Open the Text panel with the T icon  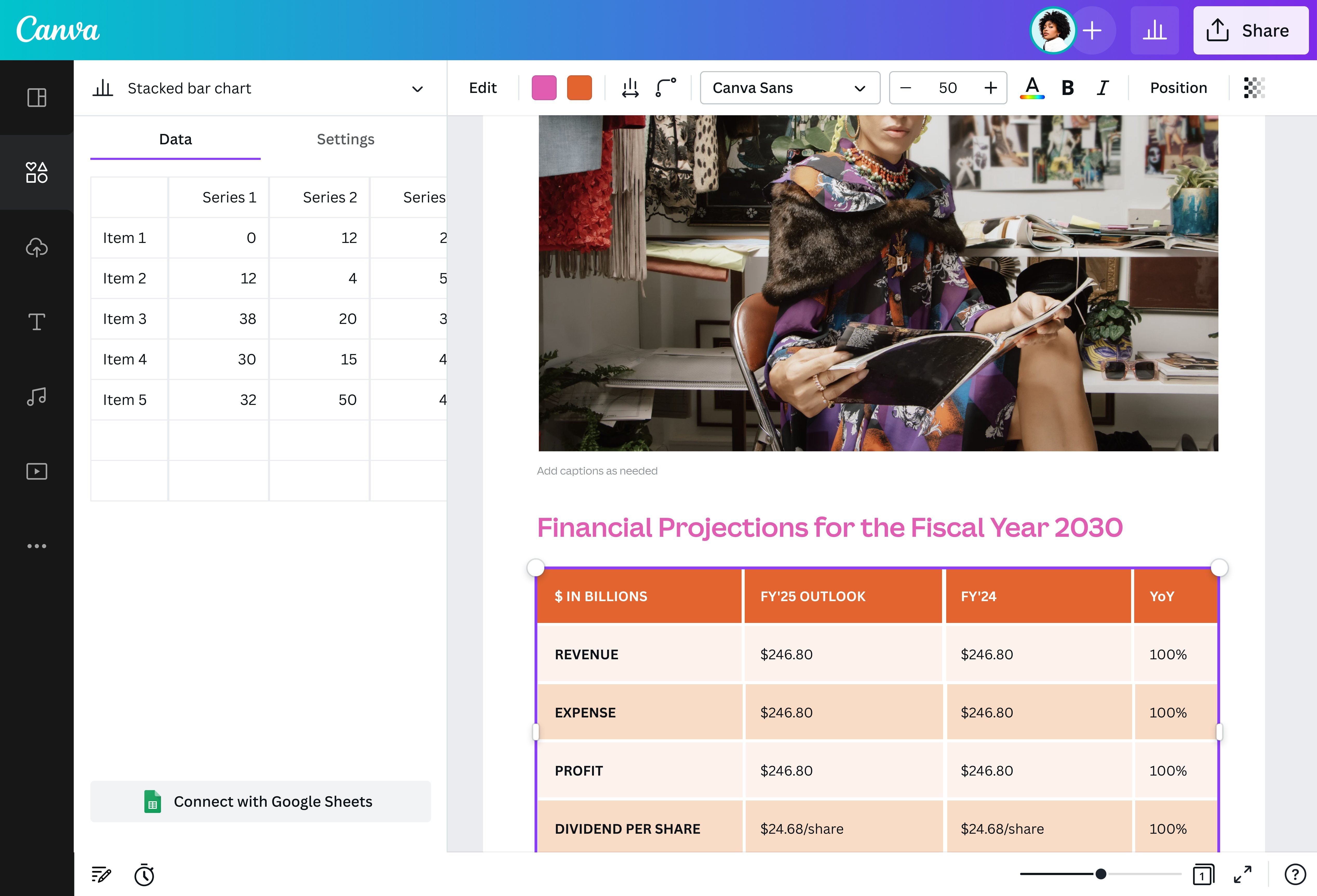coord(36,322)
